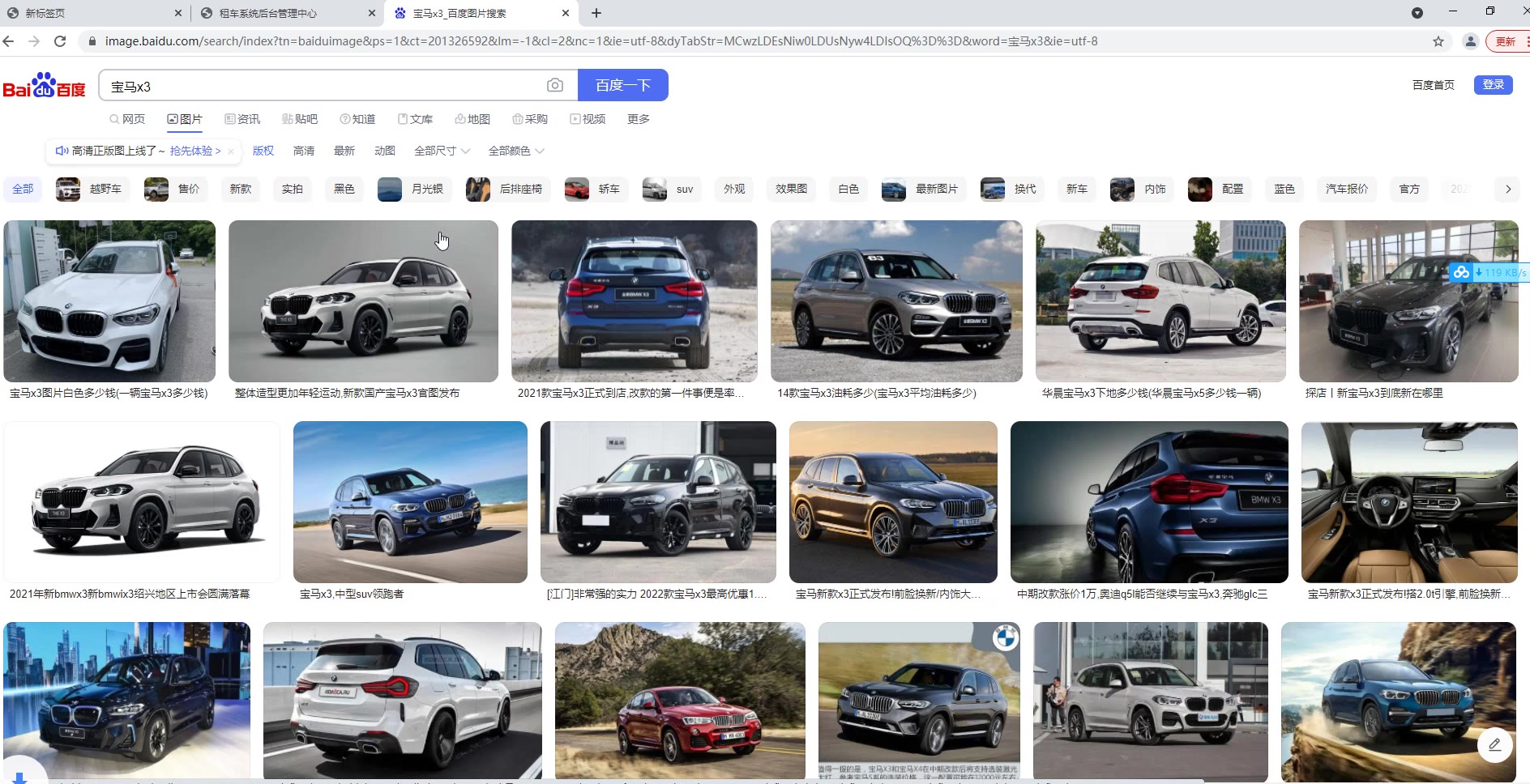Open the white BMW X3 parking lot thumbnail
Image resolution: width=1530 pixels, height=784 pixels.
(109, 301)
